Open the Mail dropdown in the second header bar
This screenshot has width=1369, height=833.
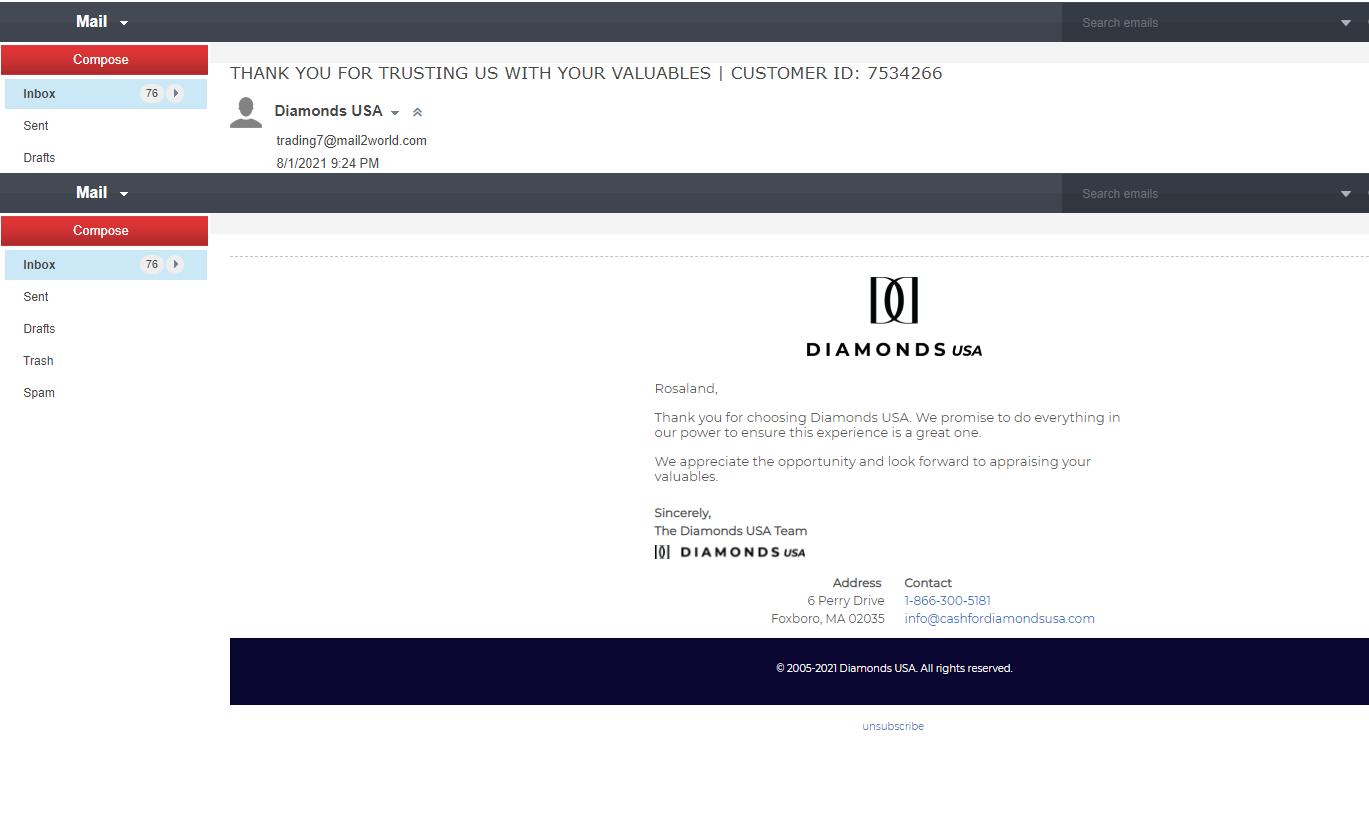pos(102,193)
